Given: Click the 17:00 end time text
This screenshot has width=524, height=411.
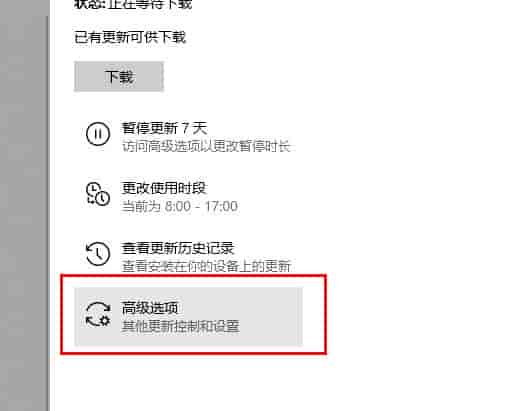Looking at the screenshot, I should point(221,206).
